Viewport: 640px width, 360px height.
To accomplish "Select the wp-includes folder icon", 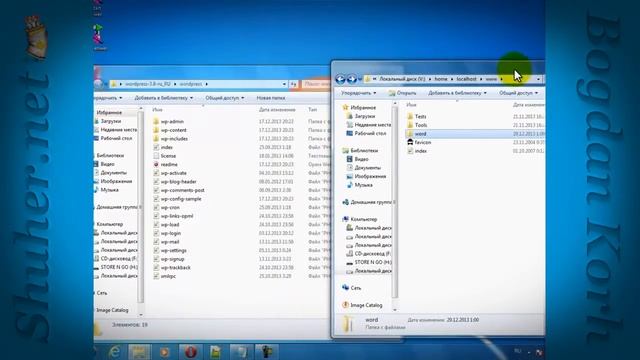I will 156,139.
